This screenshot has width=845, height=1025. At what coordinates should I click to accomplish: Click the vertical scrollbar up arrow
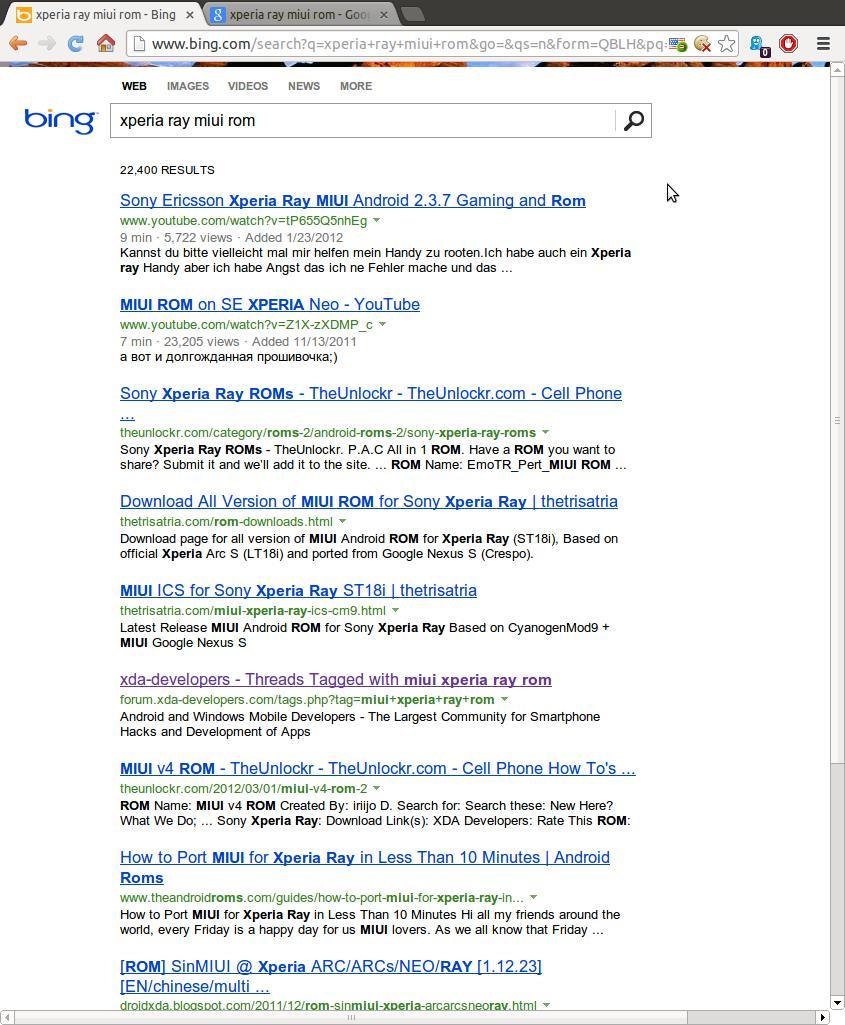pyautogui.click(x=837, y=69)
